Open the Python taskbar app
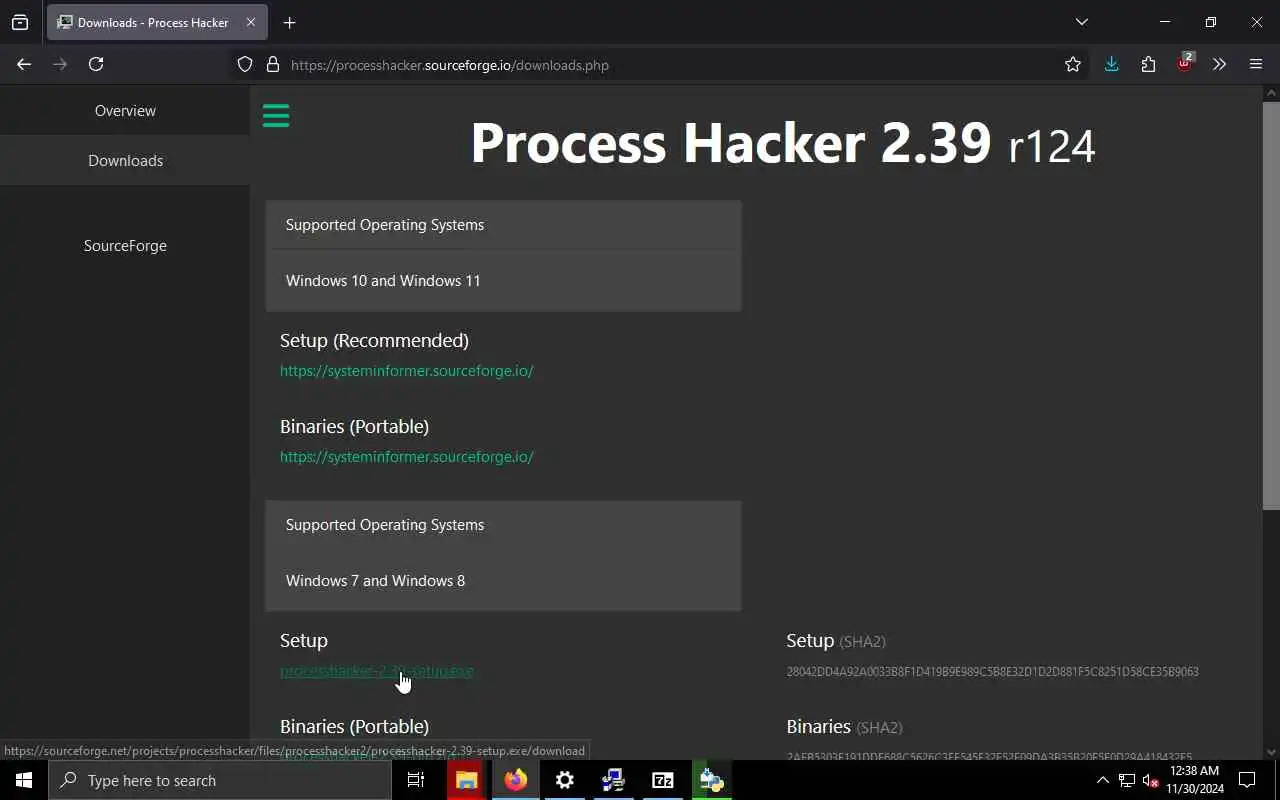Screen dimensions: 1280x800 tap(712, 780)
